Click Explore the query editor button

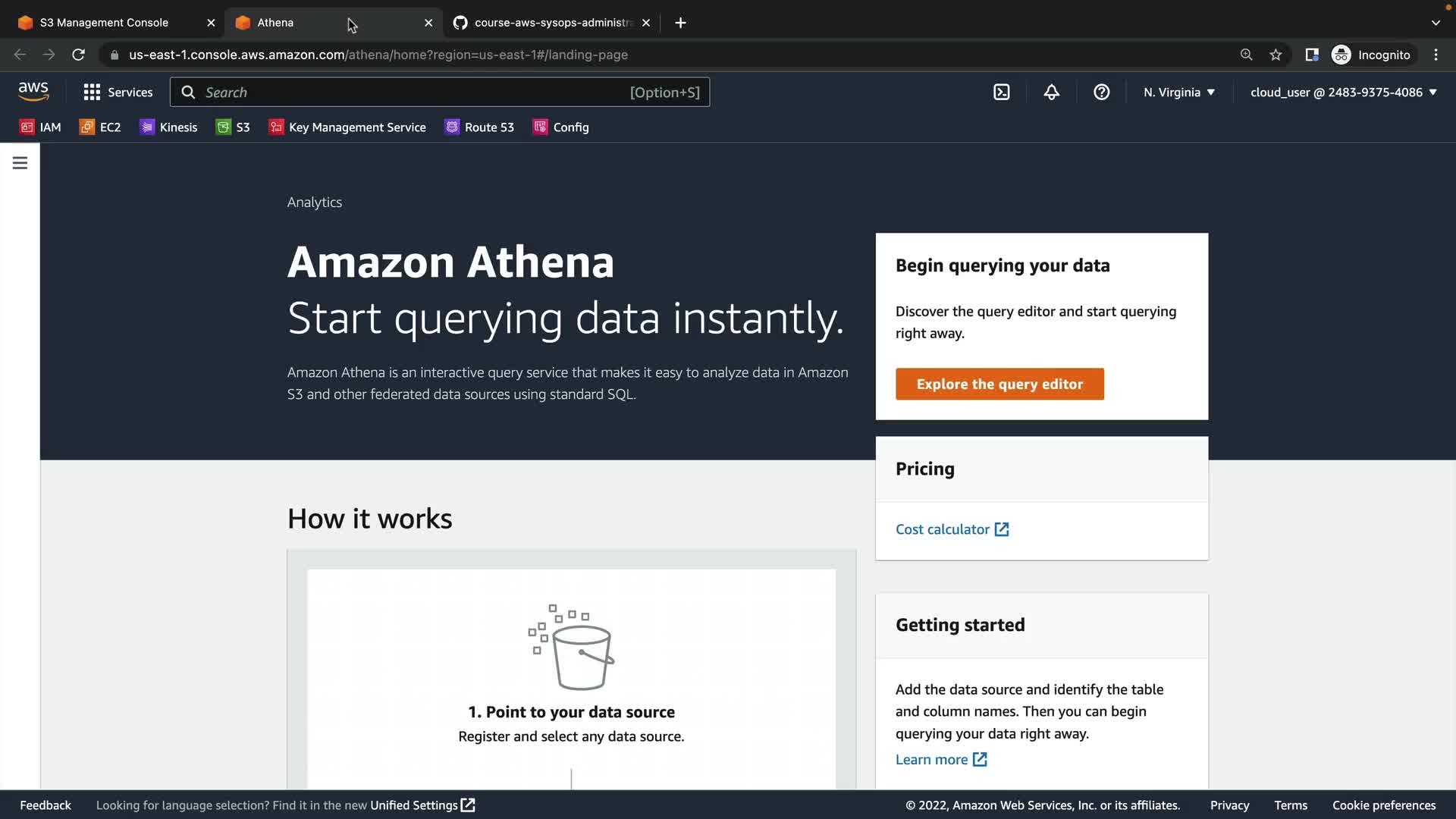(999, 384)
